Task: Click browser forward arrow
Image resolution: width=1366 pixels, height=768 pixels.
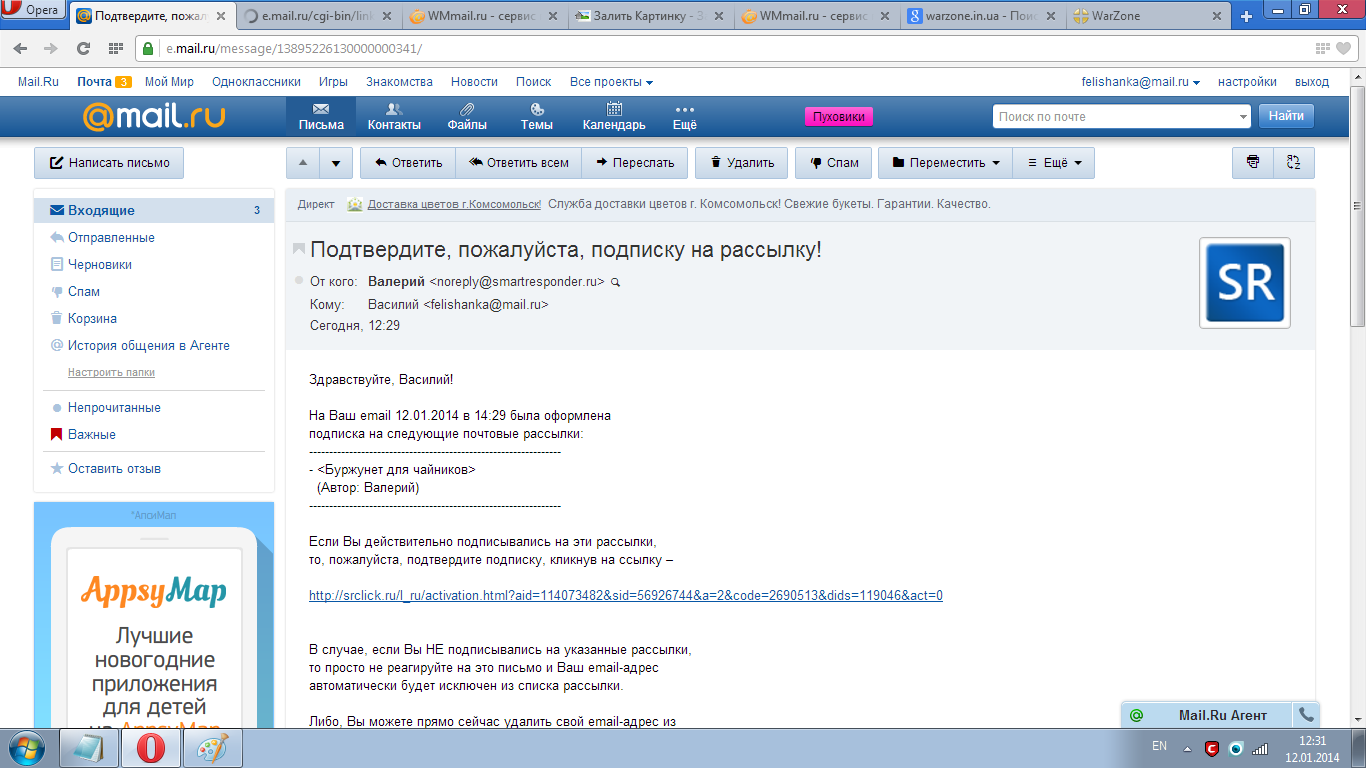Action: coord(51,48)
